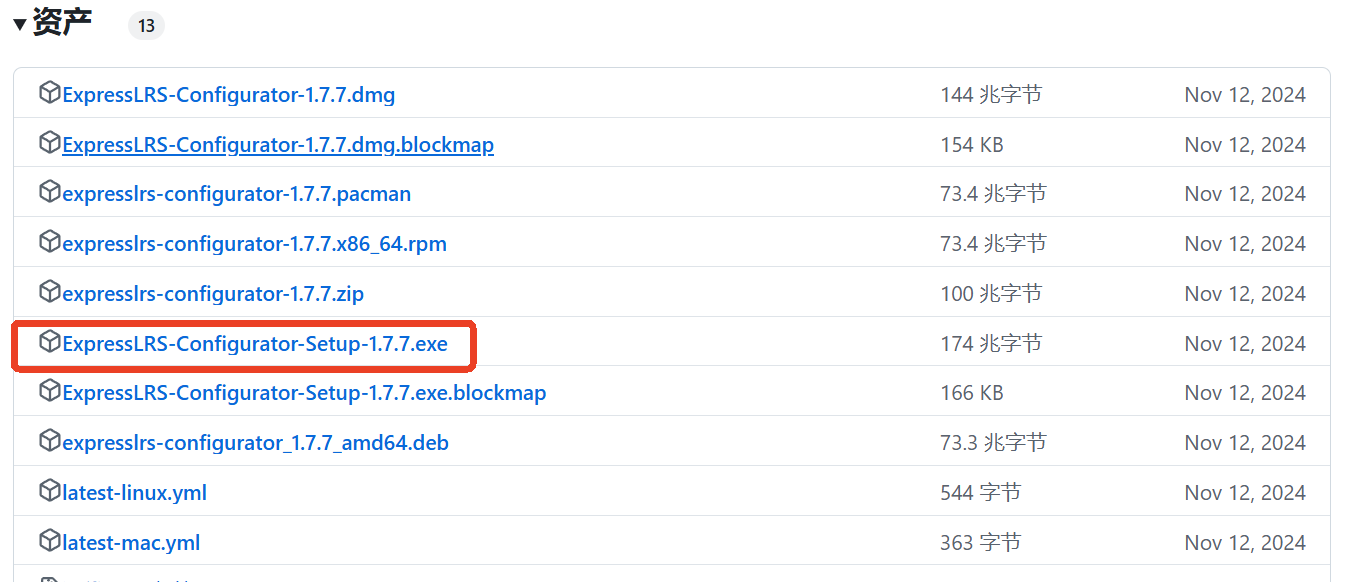Open the ExpressLRS-Configurator-1.7.7.dmg.blockmap link

pos(278,145)
